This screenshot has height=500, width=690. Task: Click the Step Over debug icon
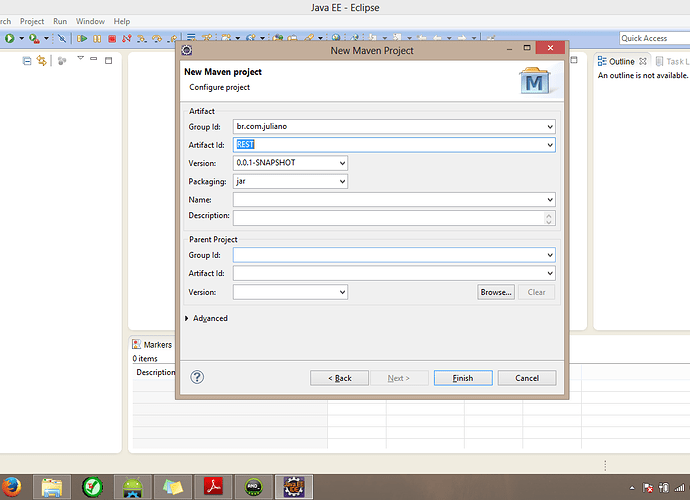(157, 39)
